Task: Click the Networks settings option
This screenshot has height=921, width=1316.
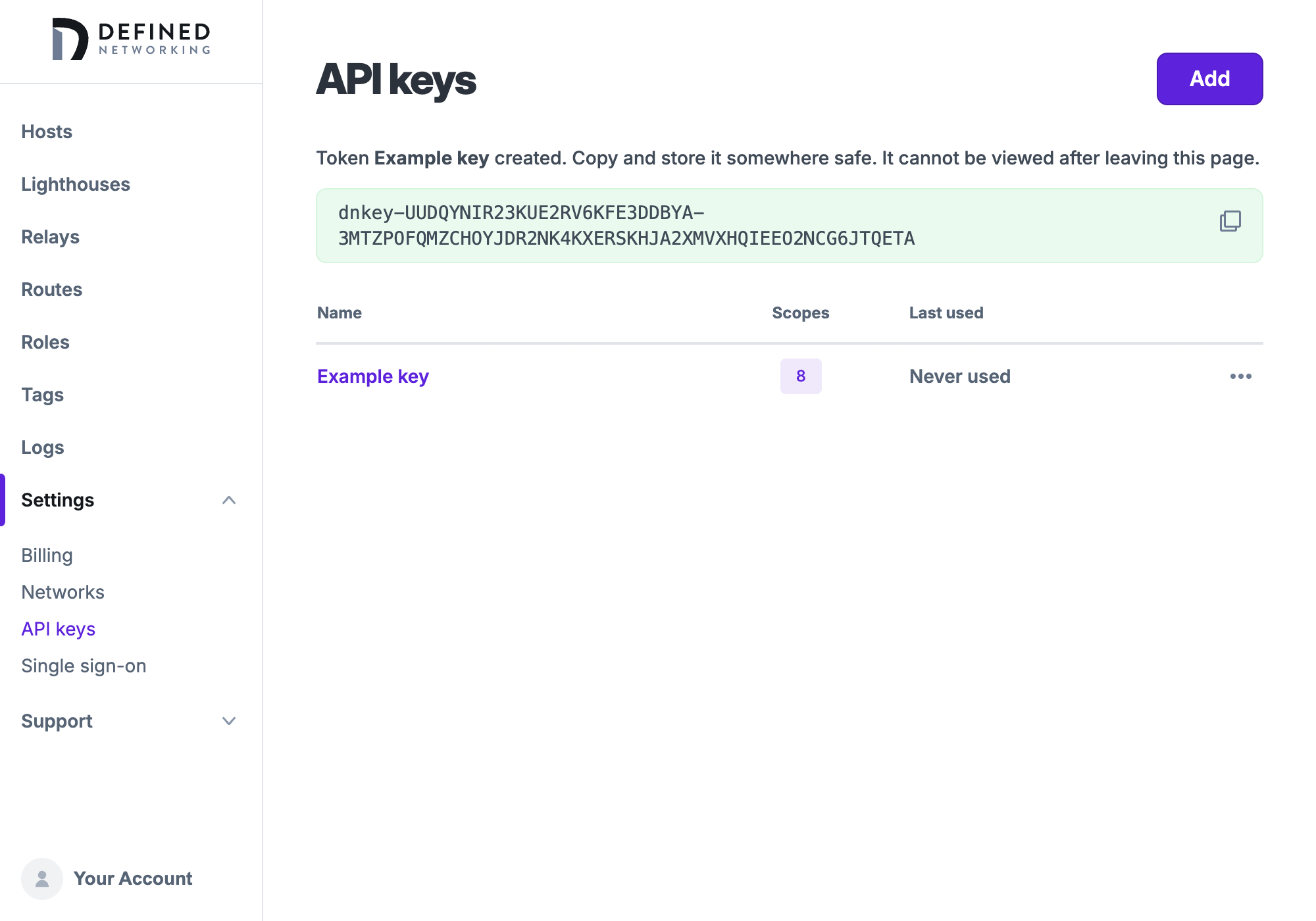Action: point(63,591)
